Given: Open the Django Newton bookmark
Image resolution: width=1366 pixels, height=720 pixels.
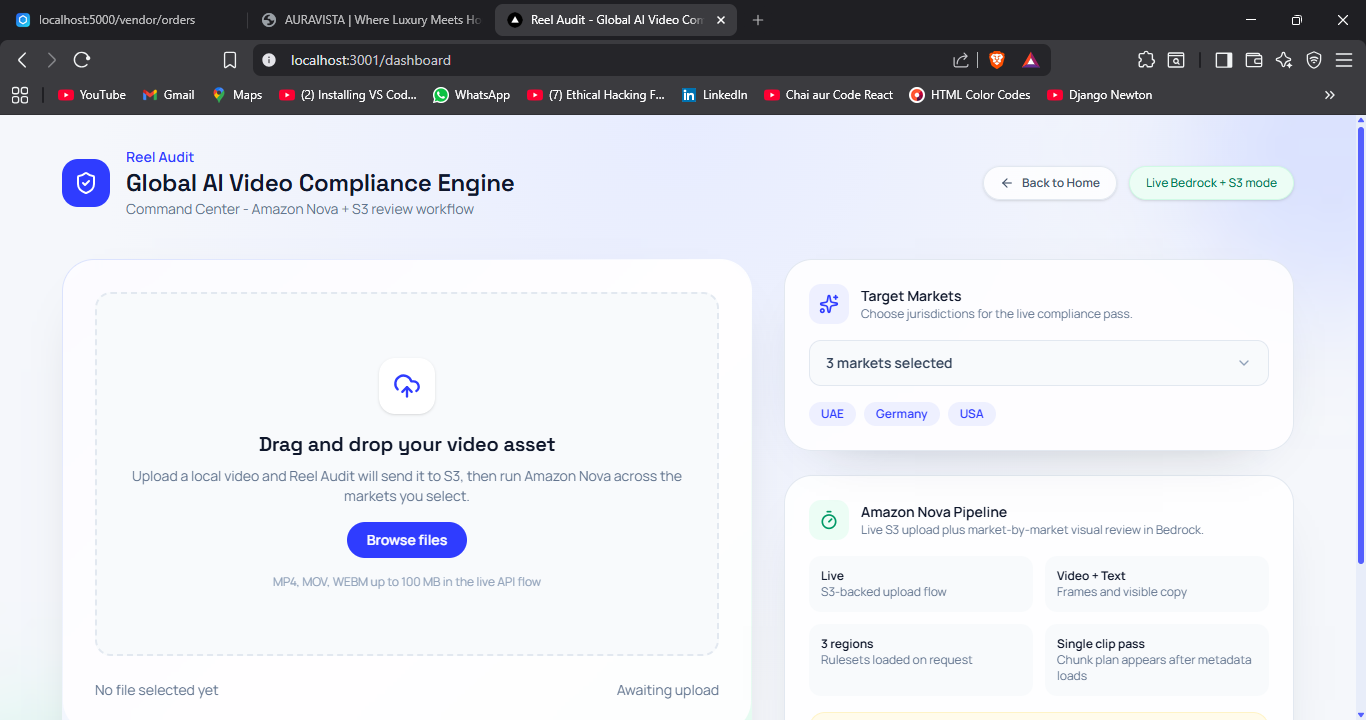Looking at the screenshot, I should pyautogui.click(x=1100, y=95).
